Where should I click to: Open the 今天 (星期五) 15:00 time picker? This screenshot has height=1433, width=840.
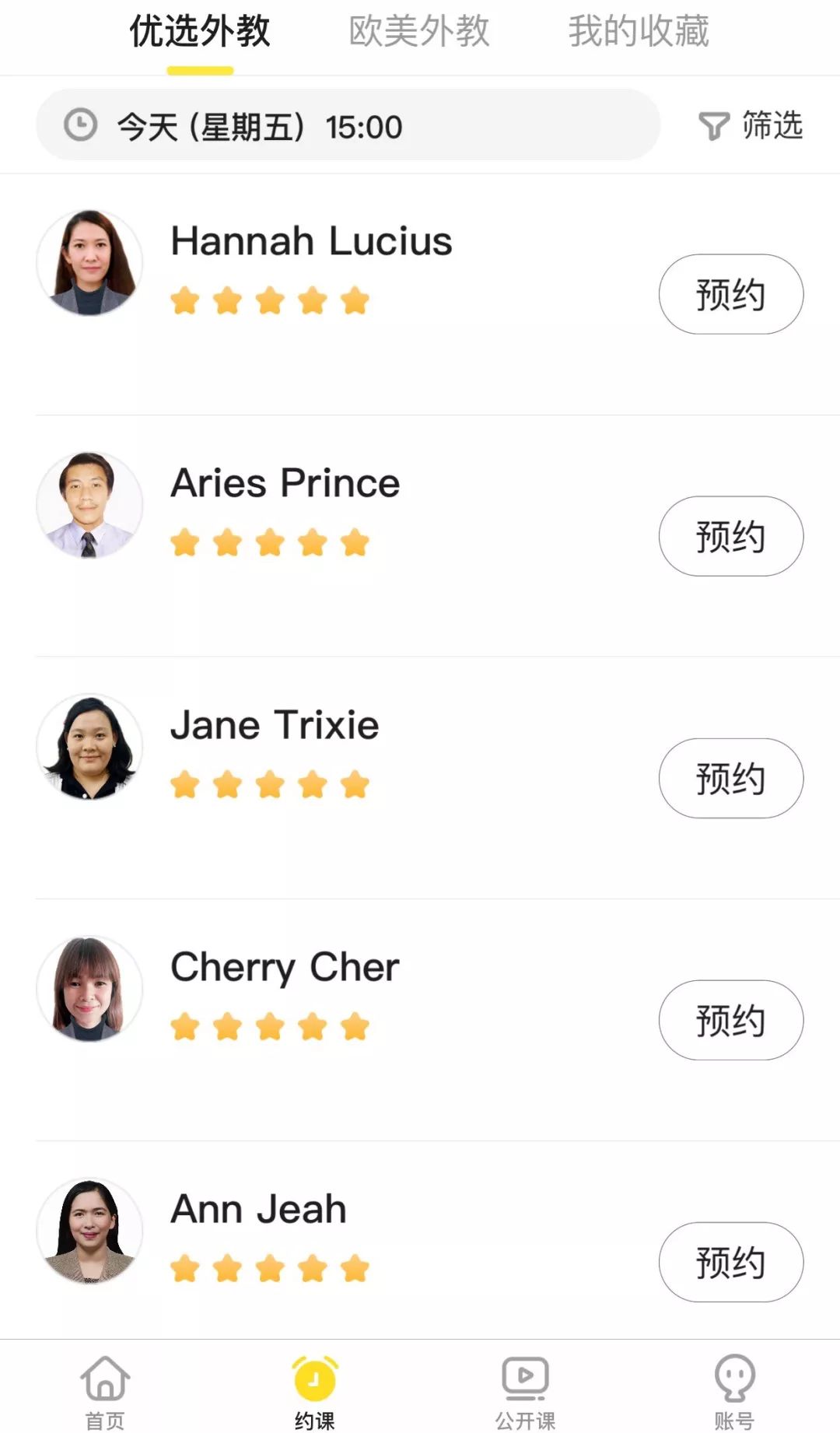(348, 125)
